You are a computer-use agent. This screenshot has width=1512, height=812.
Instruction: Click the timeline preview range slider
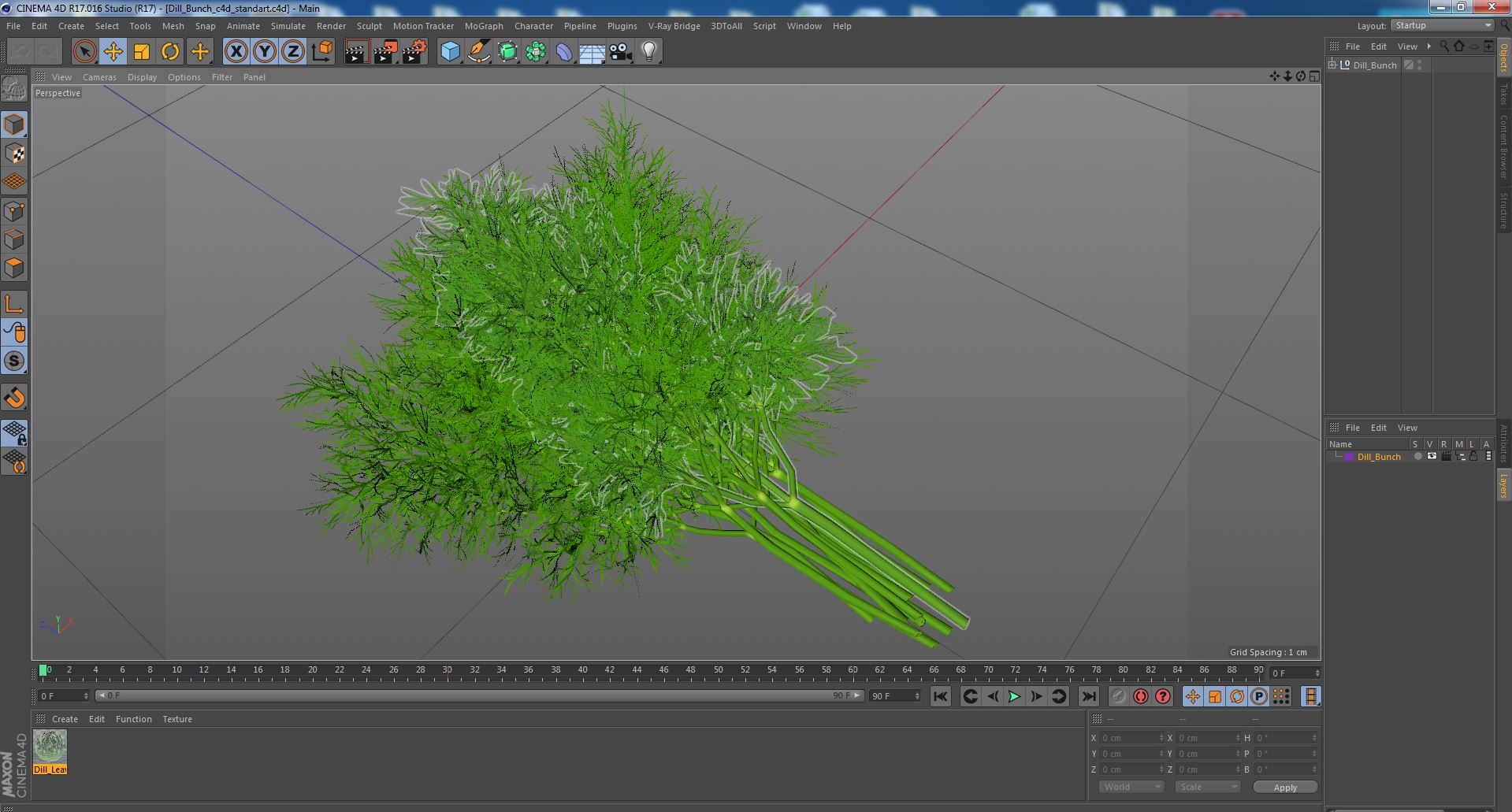pos(479,696)
